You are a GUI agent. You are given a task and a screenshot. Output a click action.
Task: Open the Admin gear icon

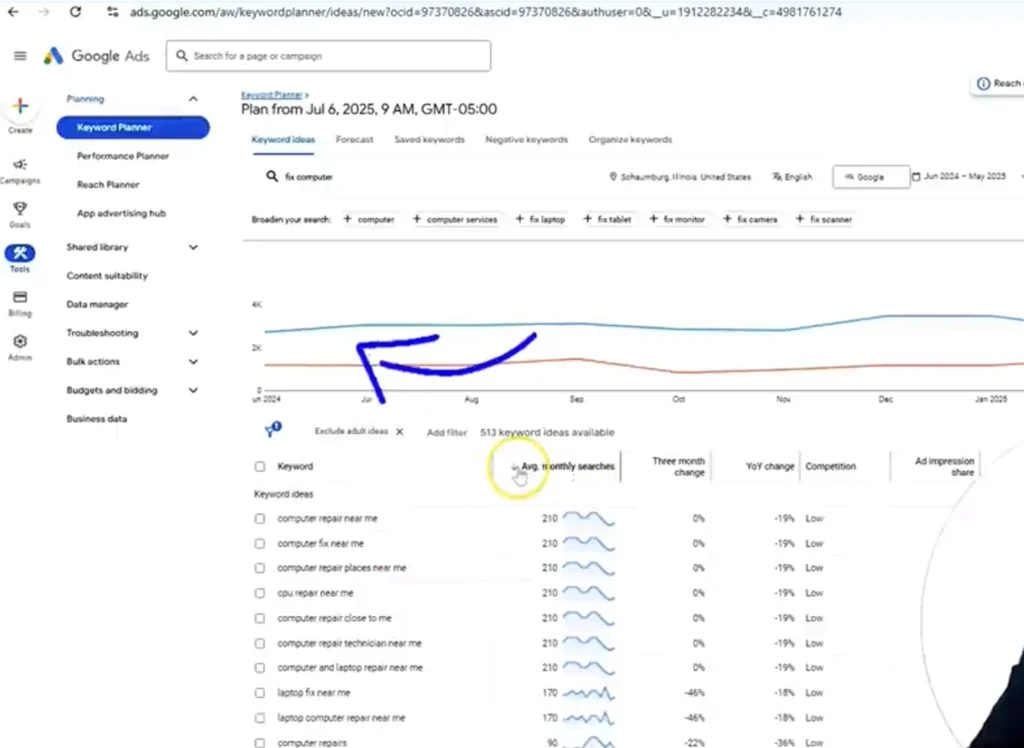point(20,342)
